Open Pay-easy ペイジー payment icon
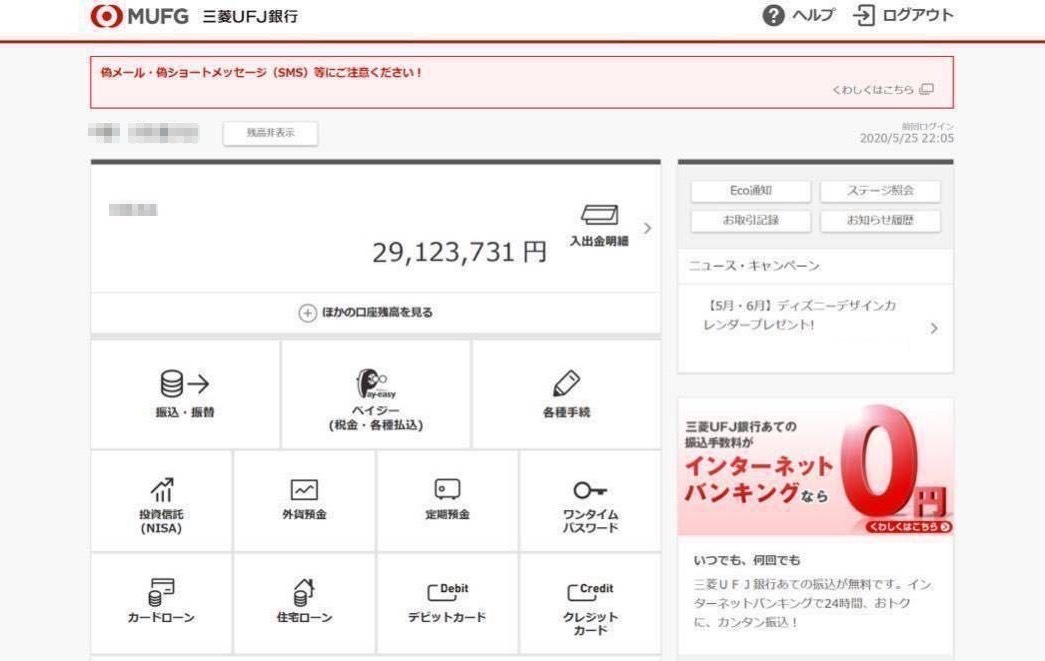Image resolution: width=1045 pixels, height=661 pixels. click(x=375, y=383)
